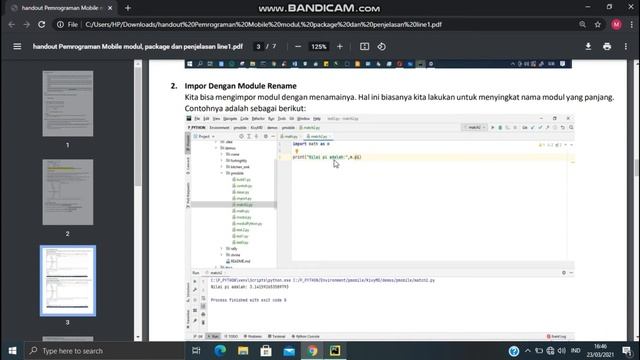Switch to Google Chrome on the taskbar
This screenshot has height=360, width=640.
313,351
